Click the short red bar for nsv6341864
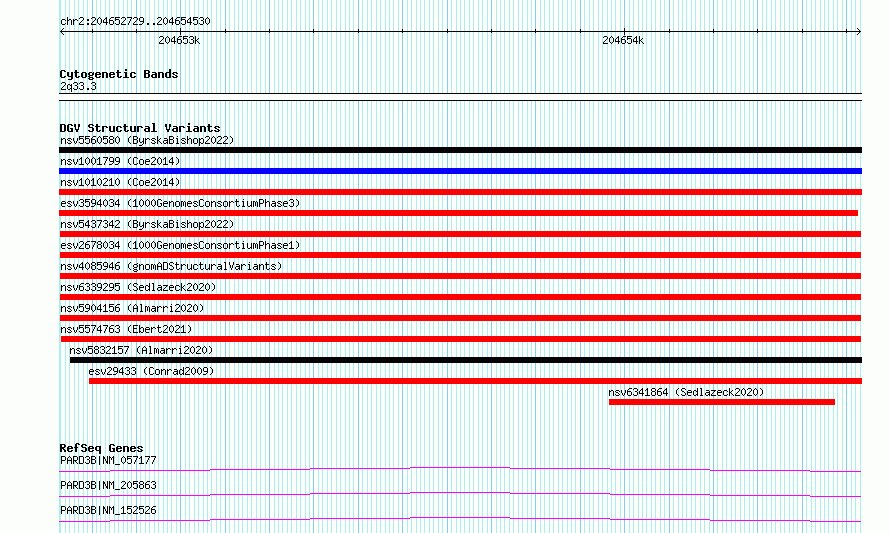This screenshot has height=533, width=890. click(722, 402)
